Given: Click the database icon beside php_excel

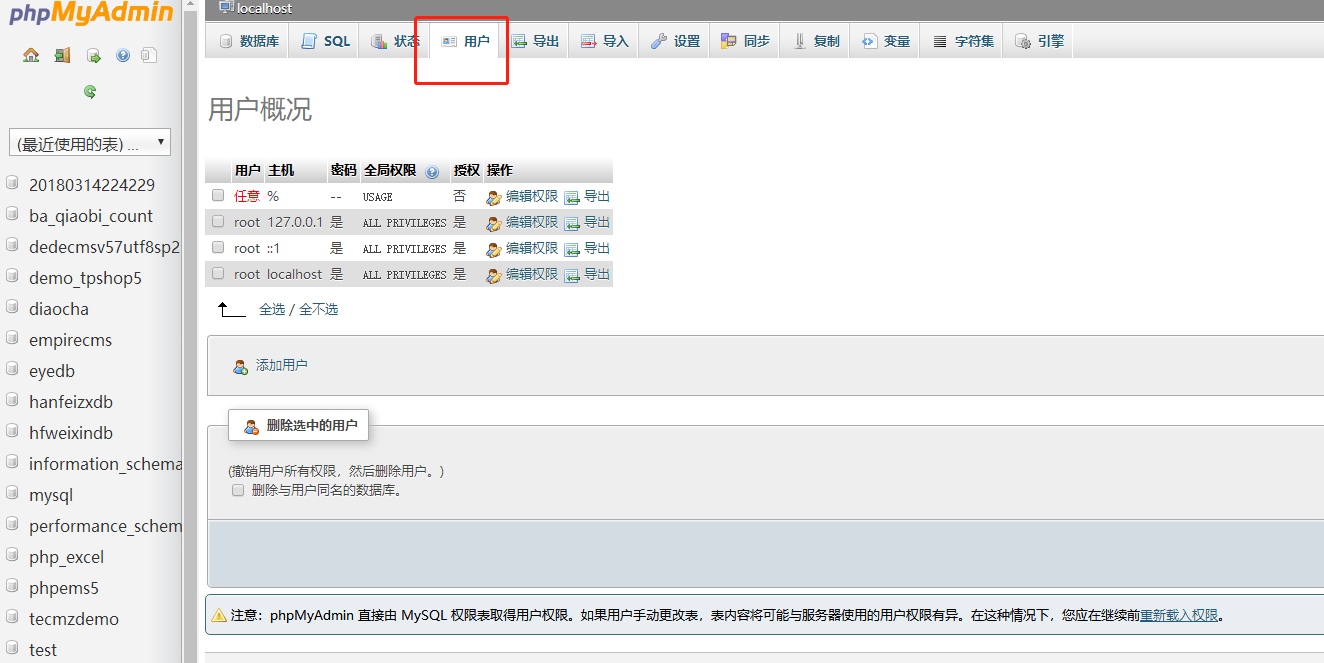Looking at the screenshot, I should click(x=12, y=556).
